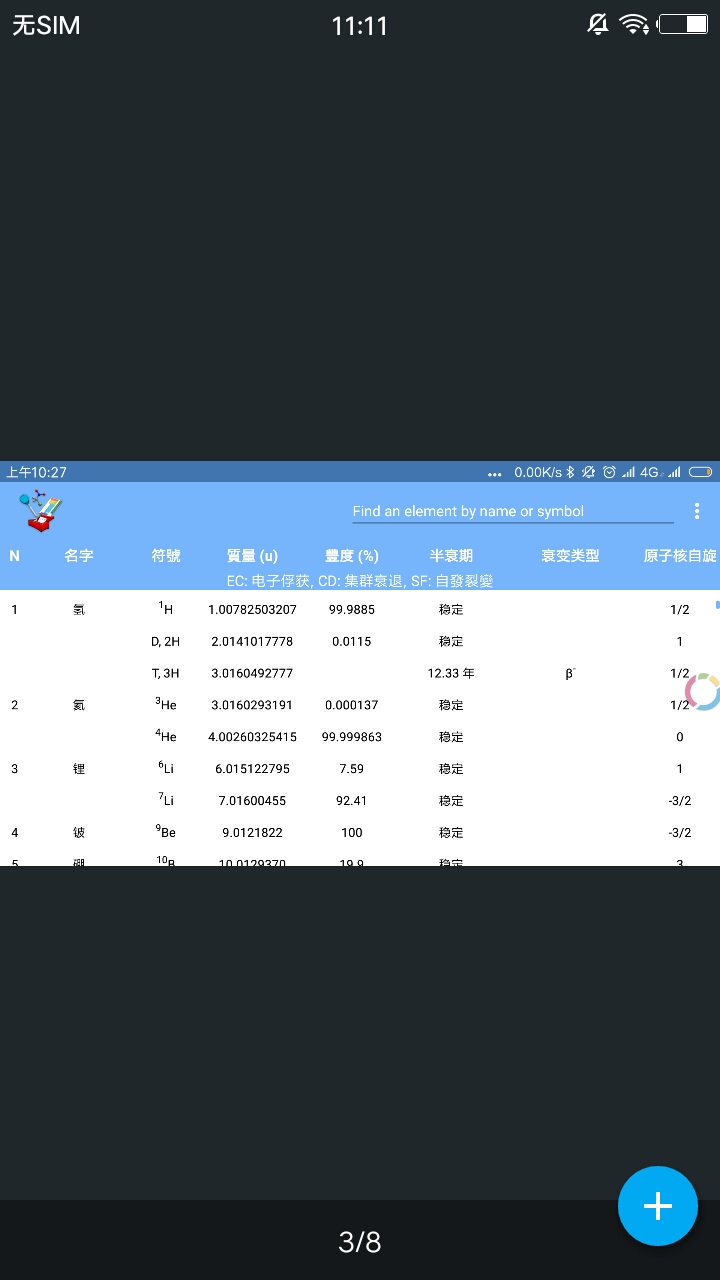Tap the muted bell status icon

tap(598, 25)
